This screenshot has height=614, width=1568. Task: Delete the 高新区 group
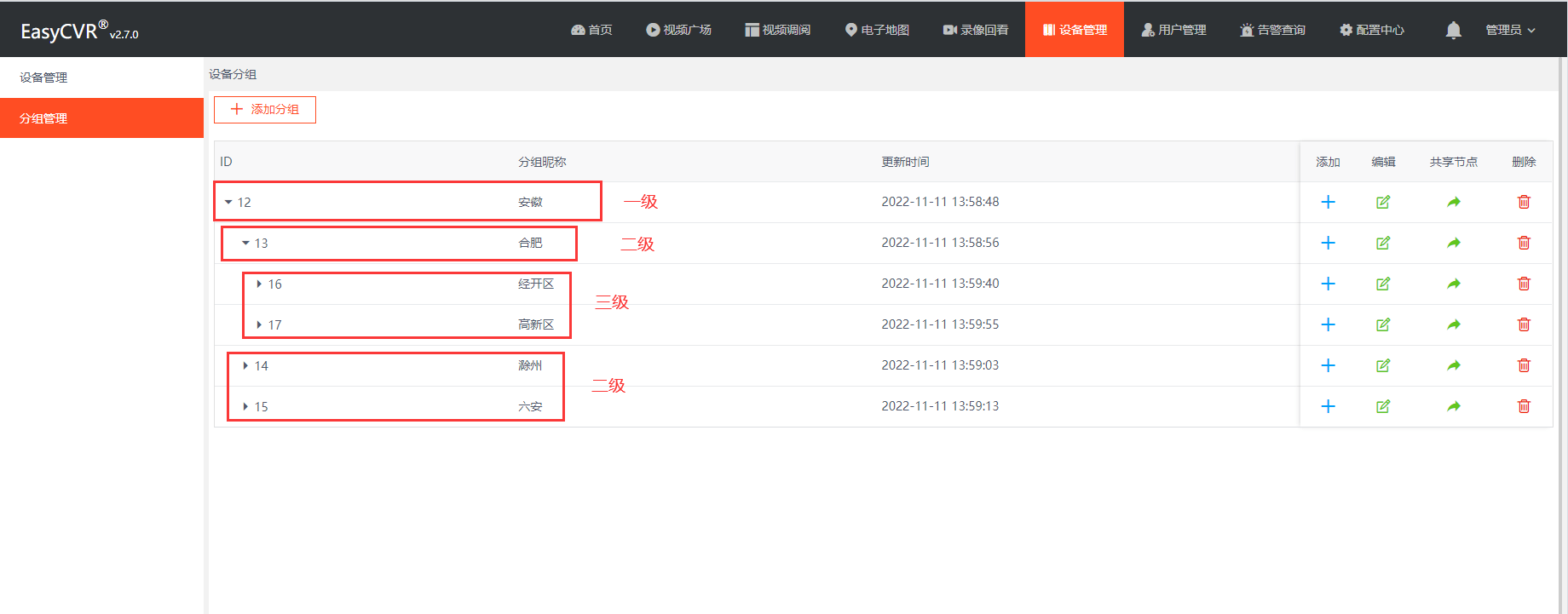pyautogui.click(x=1524, y=324)
